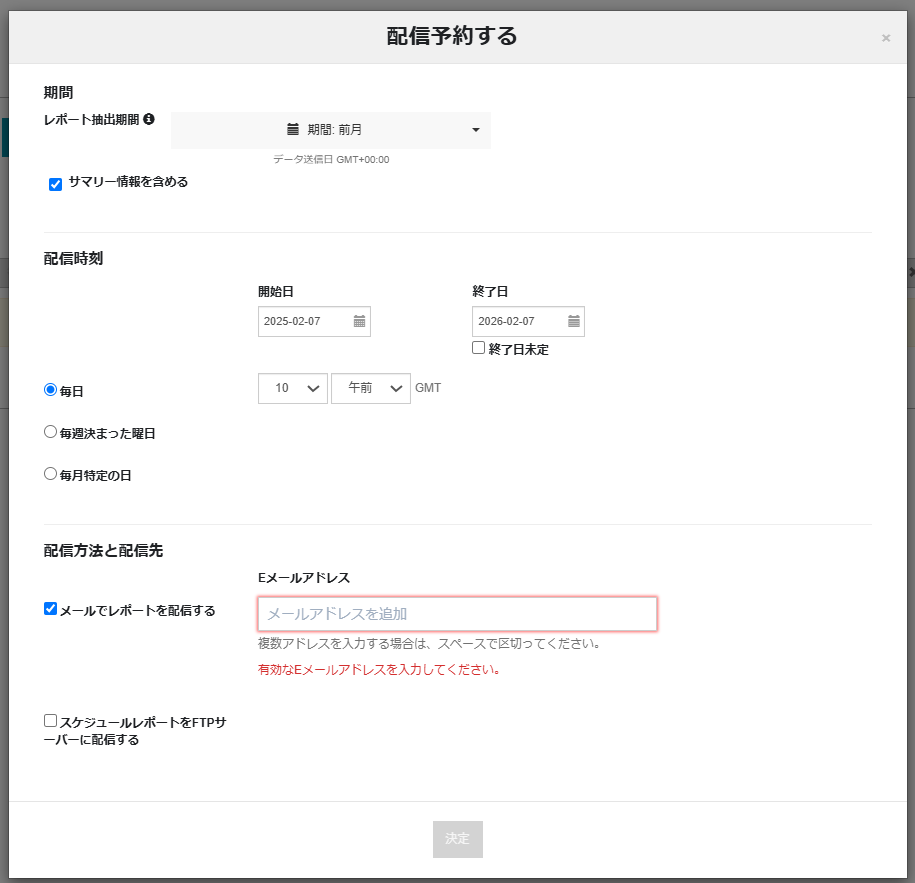Uncheck サマリー情報を含める checkbox

[x=56, y=184]
